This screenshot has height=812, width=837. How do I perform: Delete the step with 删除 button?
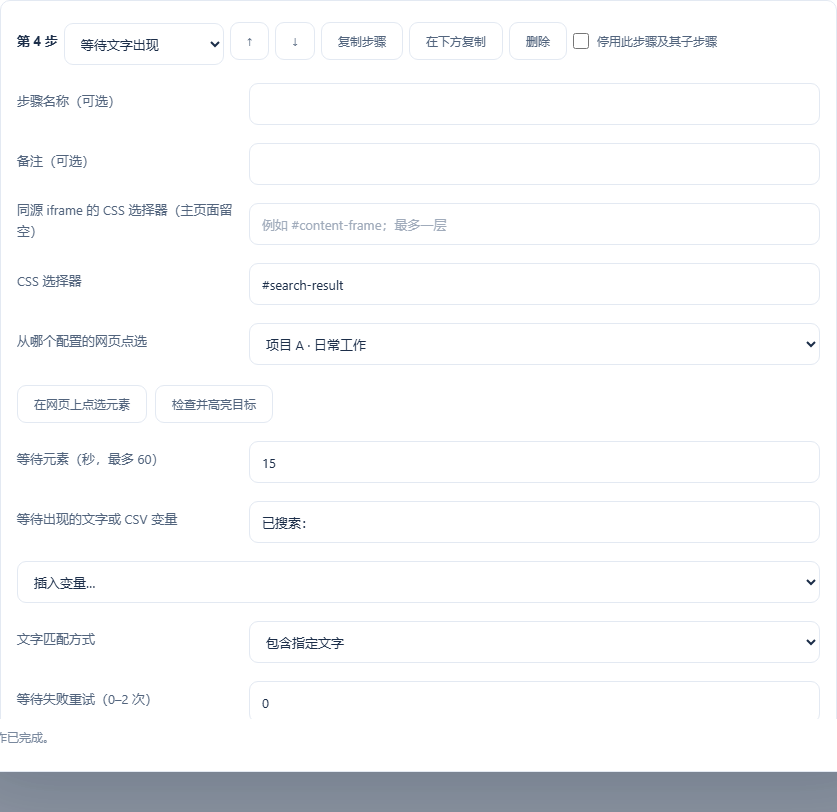click(538, 41)
